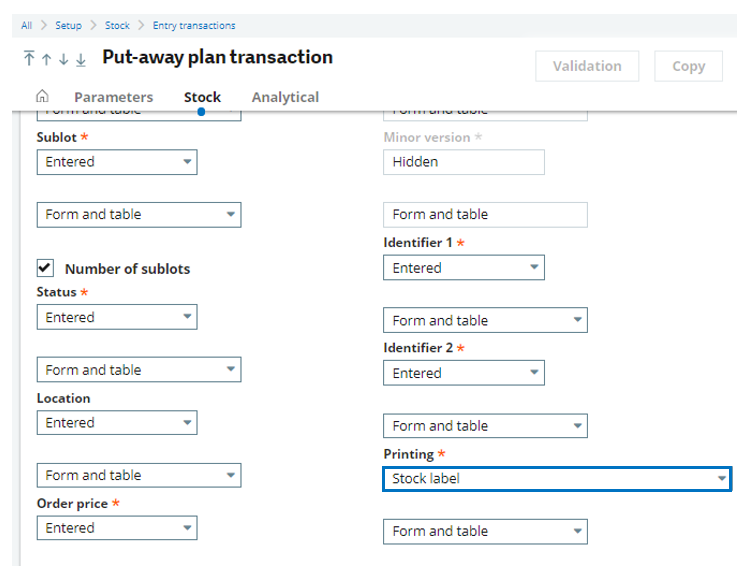The height and width of the screenshot is (574, 746).
Task: Select the Stock tab
Action: click(202, 97)
